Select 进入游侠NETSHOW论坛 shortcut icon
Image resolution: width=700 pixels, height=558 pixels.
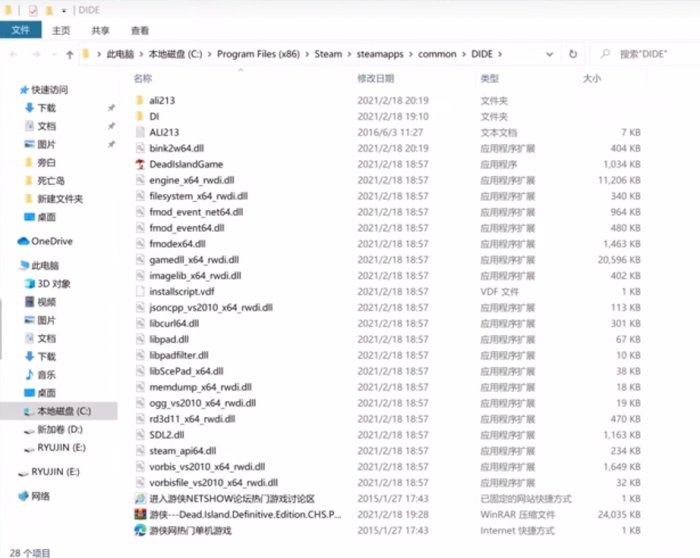point(140,499)
